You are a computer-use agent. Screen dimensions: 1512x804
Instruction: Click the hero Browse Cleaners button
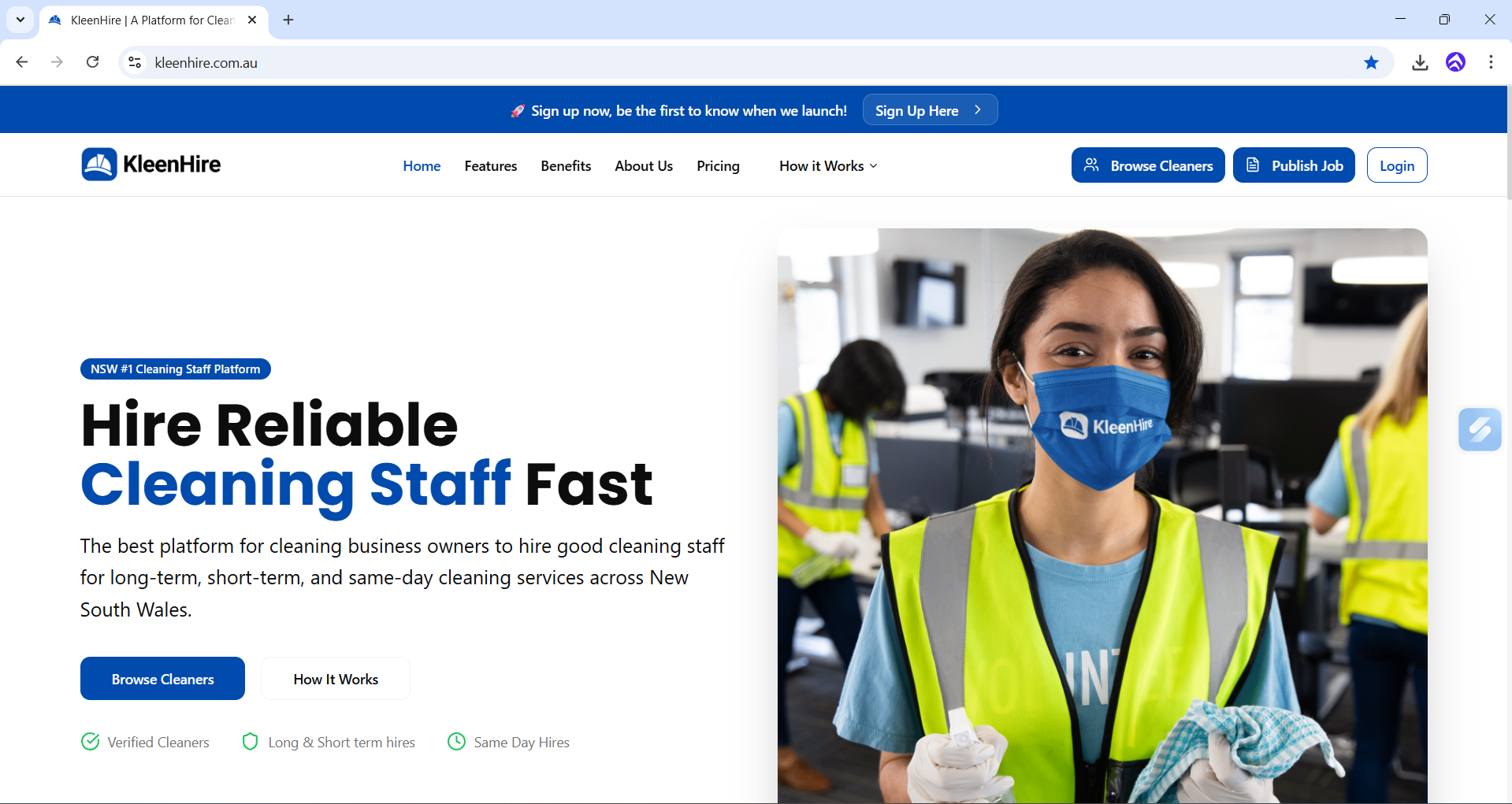click(x=162, y=679)
